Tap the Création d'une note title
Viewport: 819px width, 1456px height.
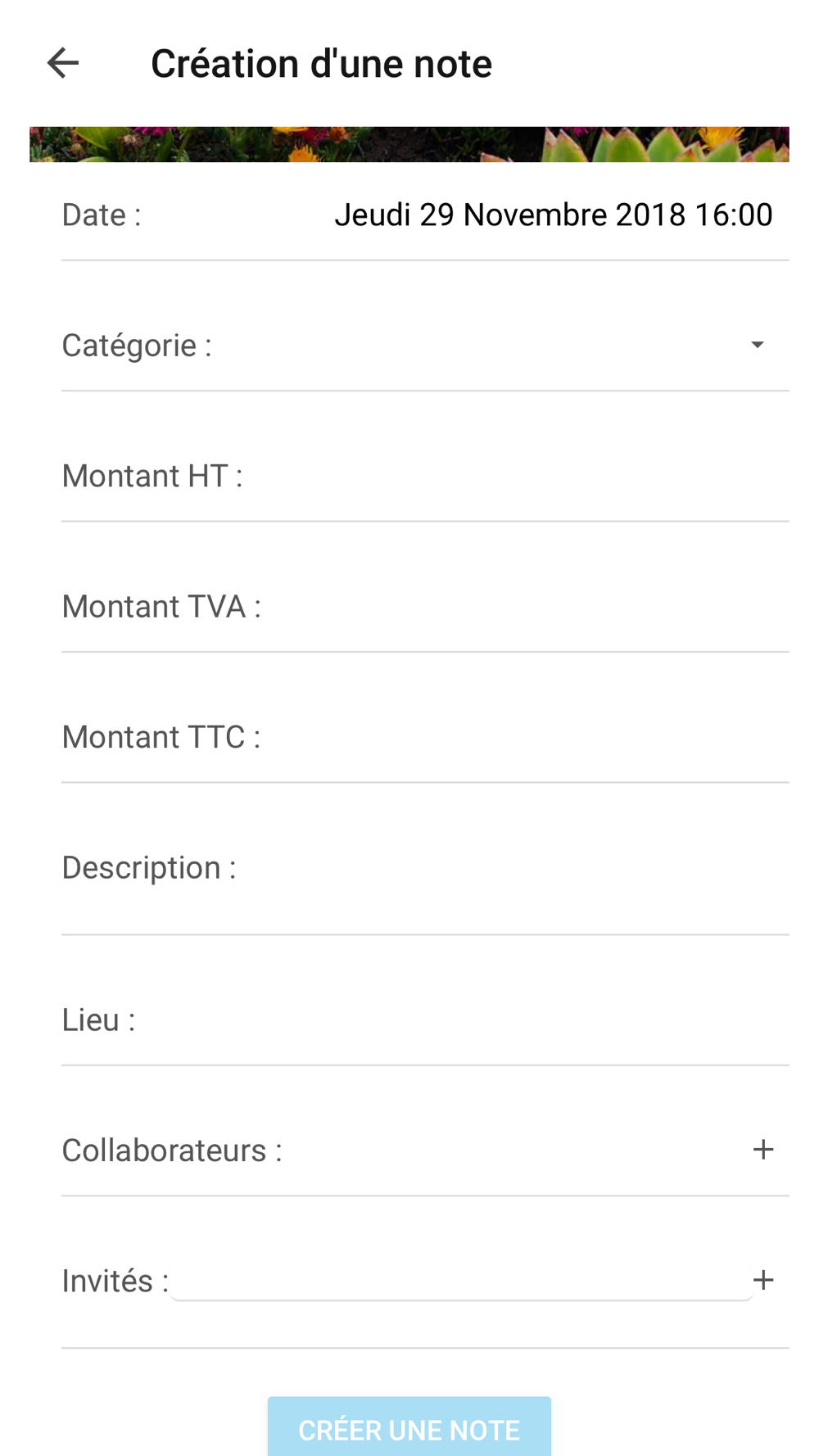click(x=321, y=64)
